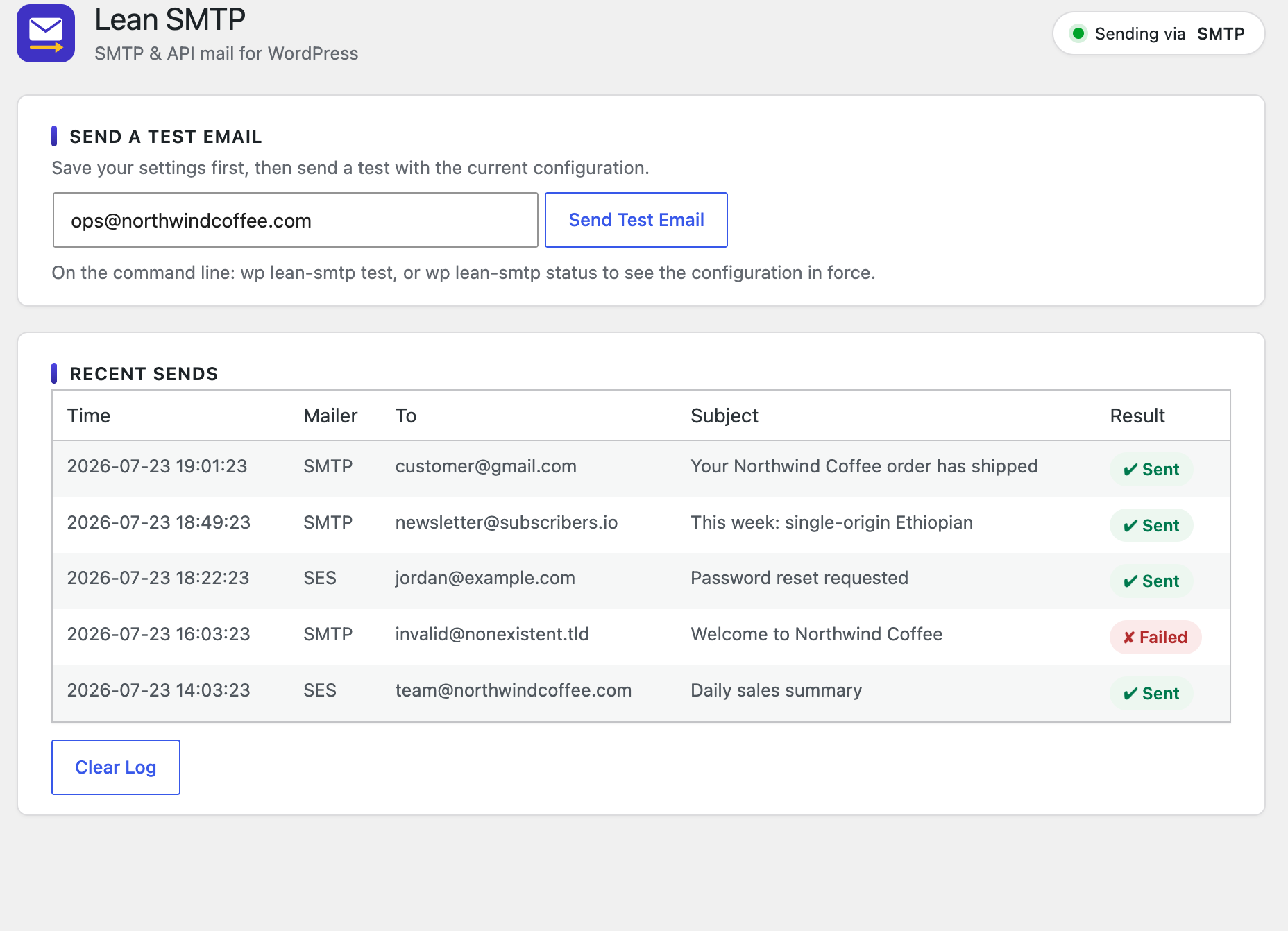Viewport: 1288px width, 931px height.
Task: Click the Mailer column header
Action: [x=330, y=416]
